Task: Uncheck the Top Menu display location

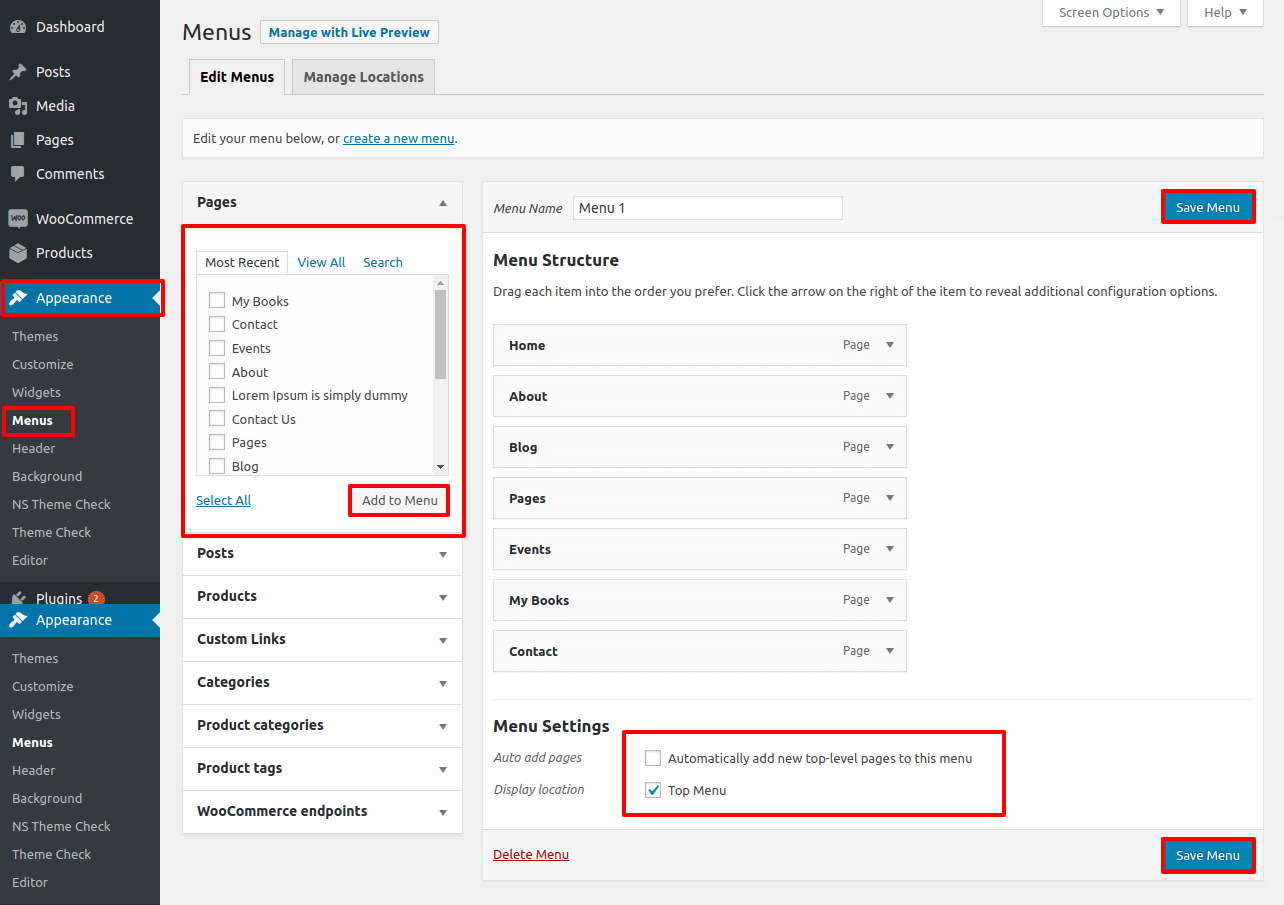Action: 653,790
